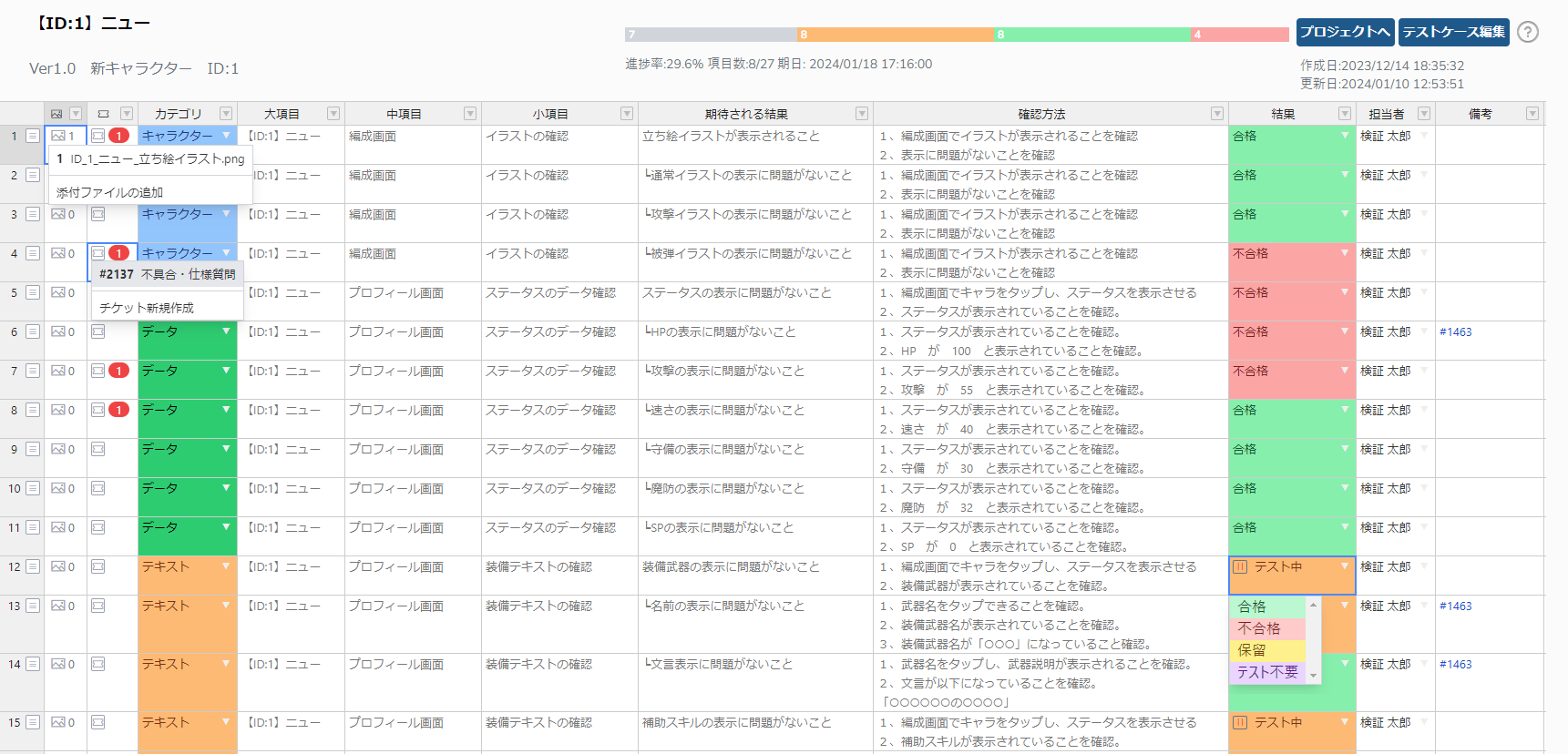Image resolution: width=1568 pixels, height=754 pixels.
Task: Click the ticket icon in row 1
Action: pos(98,136)
